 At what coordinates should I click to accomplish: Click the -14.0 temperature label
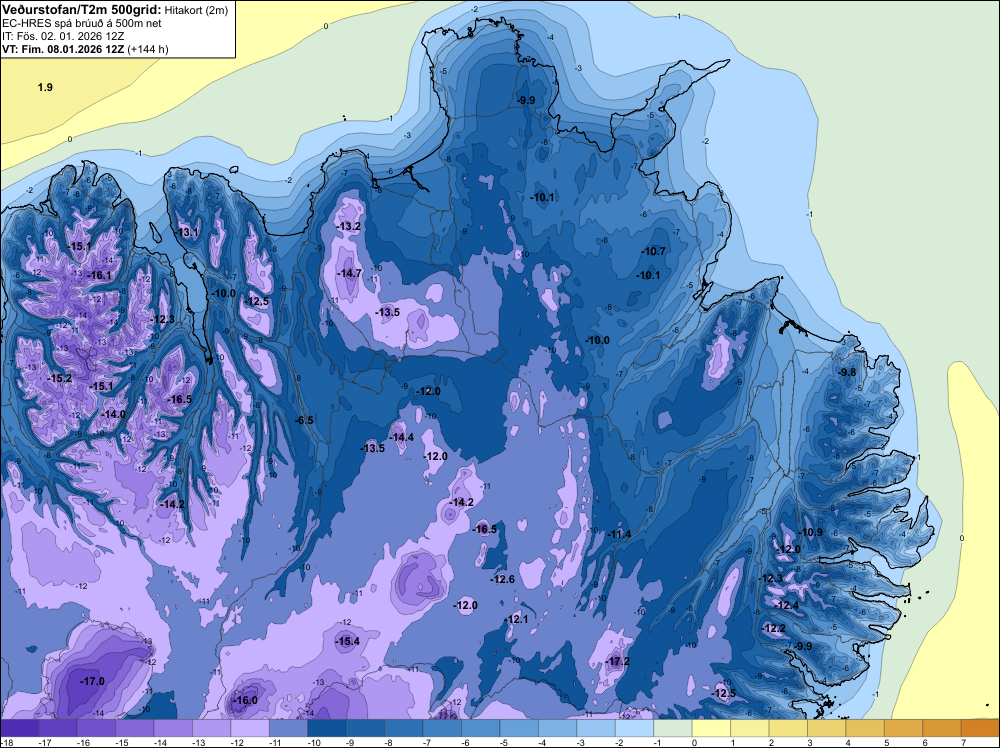[x=114, y=414]
